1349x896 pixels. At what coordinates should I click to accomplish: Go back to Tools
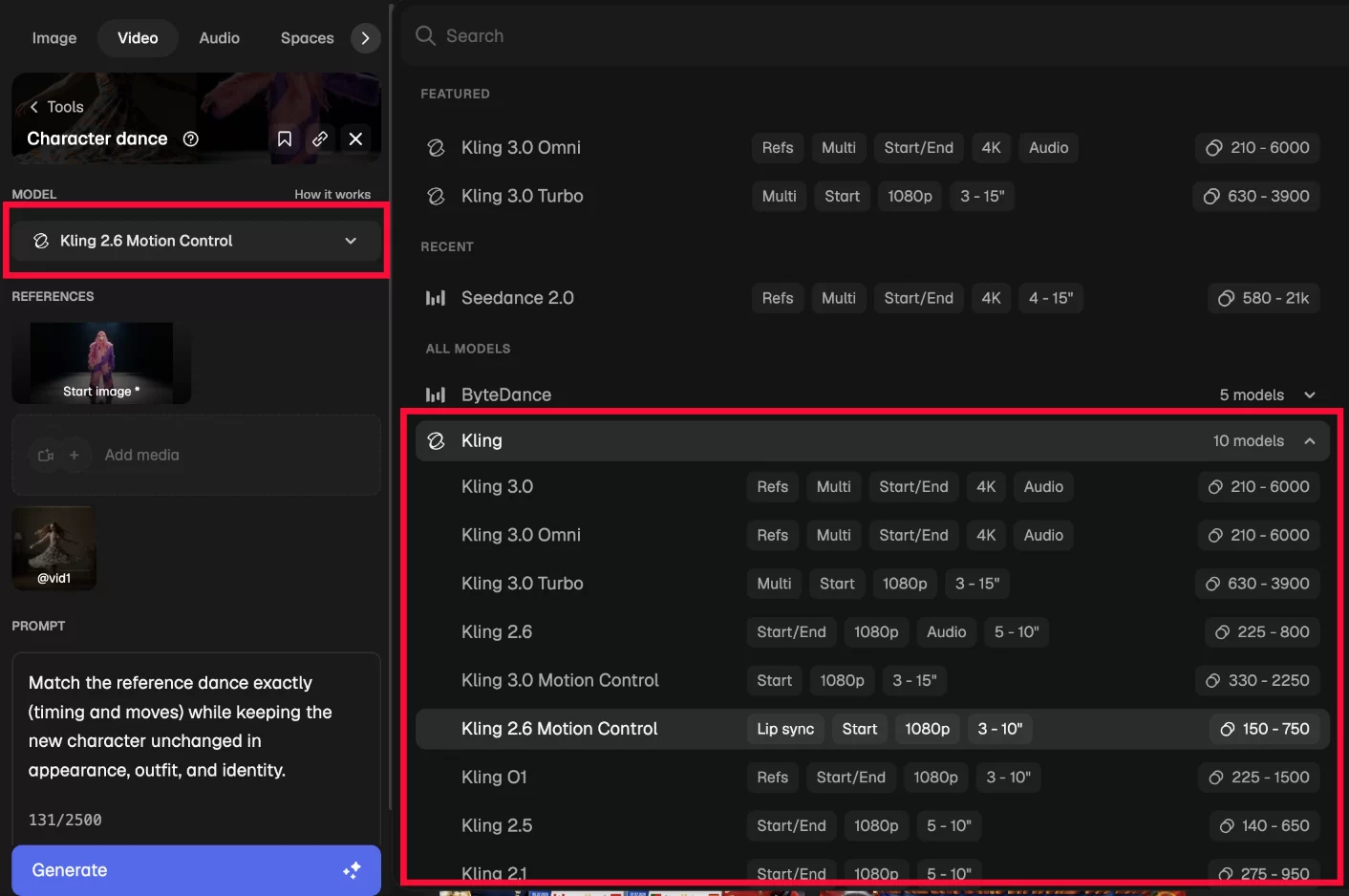pyautogui.click(x=56, y=107)
